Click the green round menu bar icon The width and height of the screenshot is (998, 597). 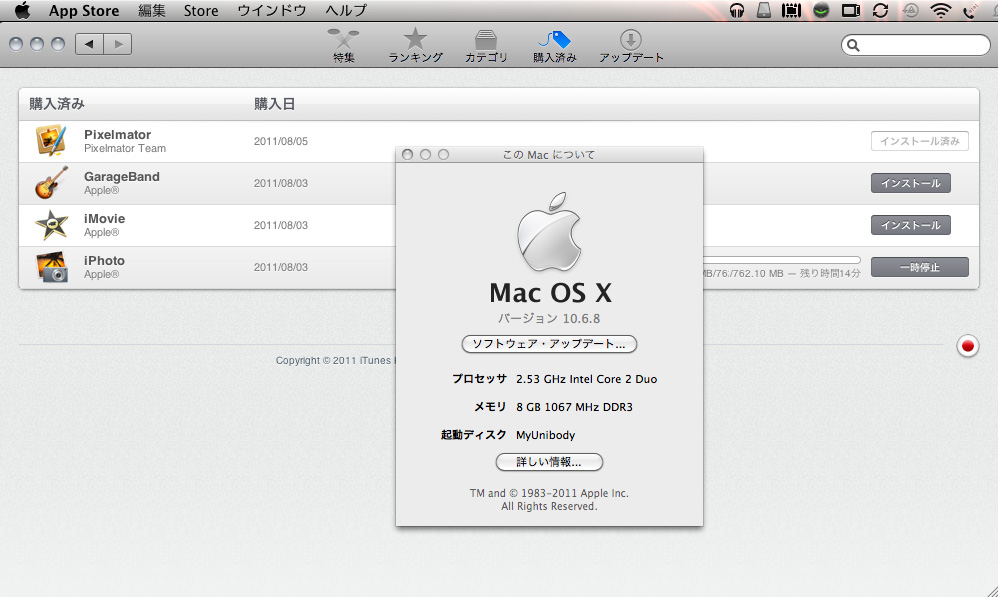point(821,10)
